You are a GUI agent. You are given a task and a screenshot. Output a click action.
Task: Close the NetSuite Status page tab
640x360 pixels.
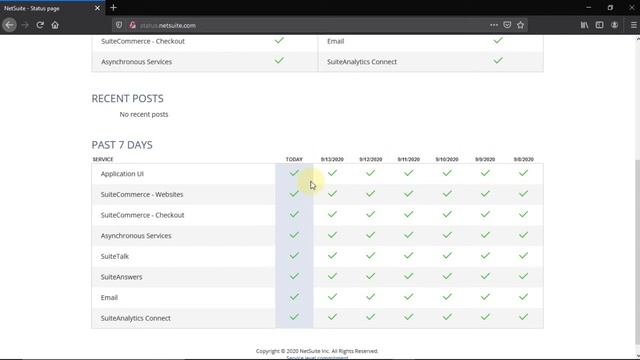point(97,8)
